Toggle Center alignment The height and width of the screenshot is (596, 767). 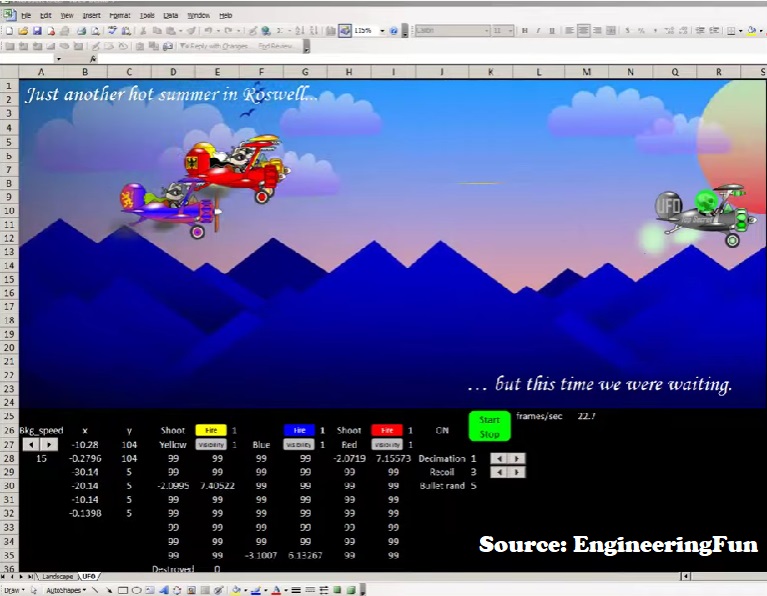tap(583, 31)
